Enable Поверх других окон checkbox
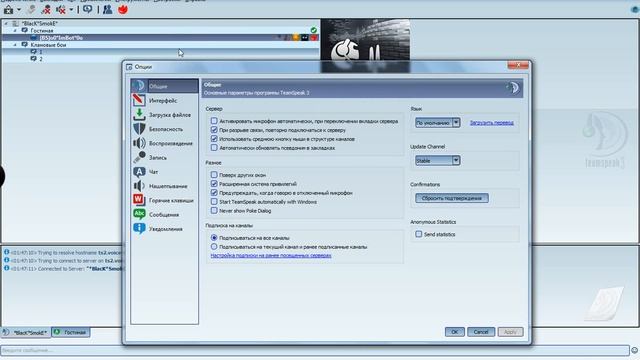640x360 pixels. (x=214, y=175)
